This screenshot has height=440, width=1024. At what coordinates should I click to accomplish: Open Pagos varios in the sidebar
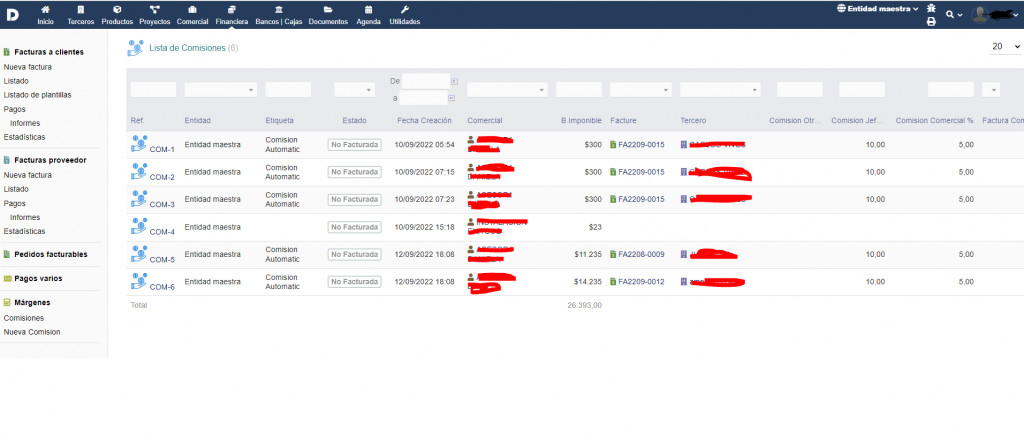pyautogui.click(x=39, y=278)
